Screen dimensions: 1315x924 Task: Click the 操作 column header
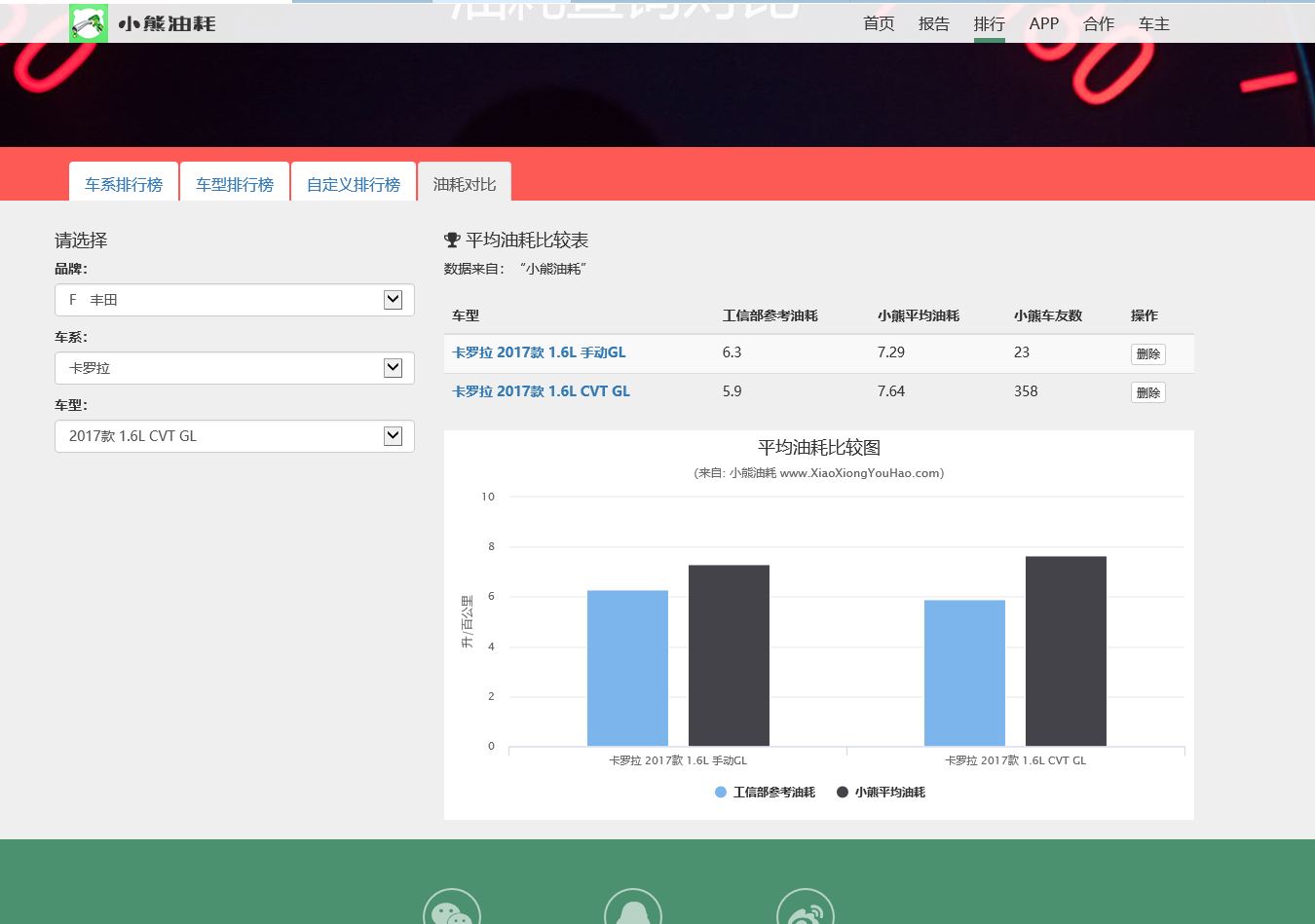[x=1144, y=315]
